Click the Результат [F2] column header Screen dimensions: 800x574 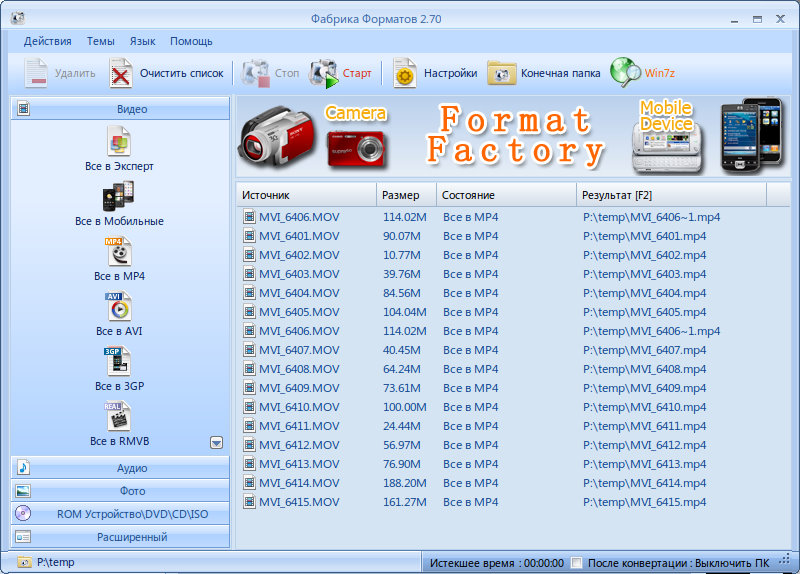point(671,195)
